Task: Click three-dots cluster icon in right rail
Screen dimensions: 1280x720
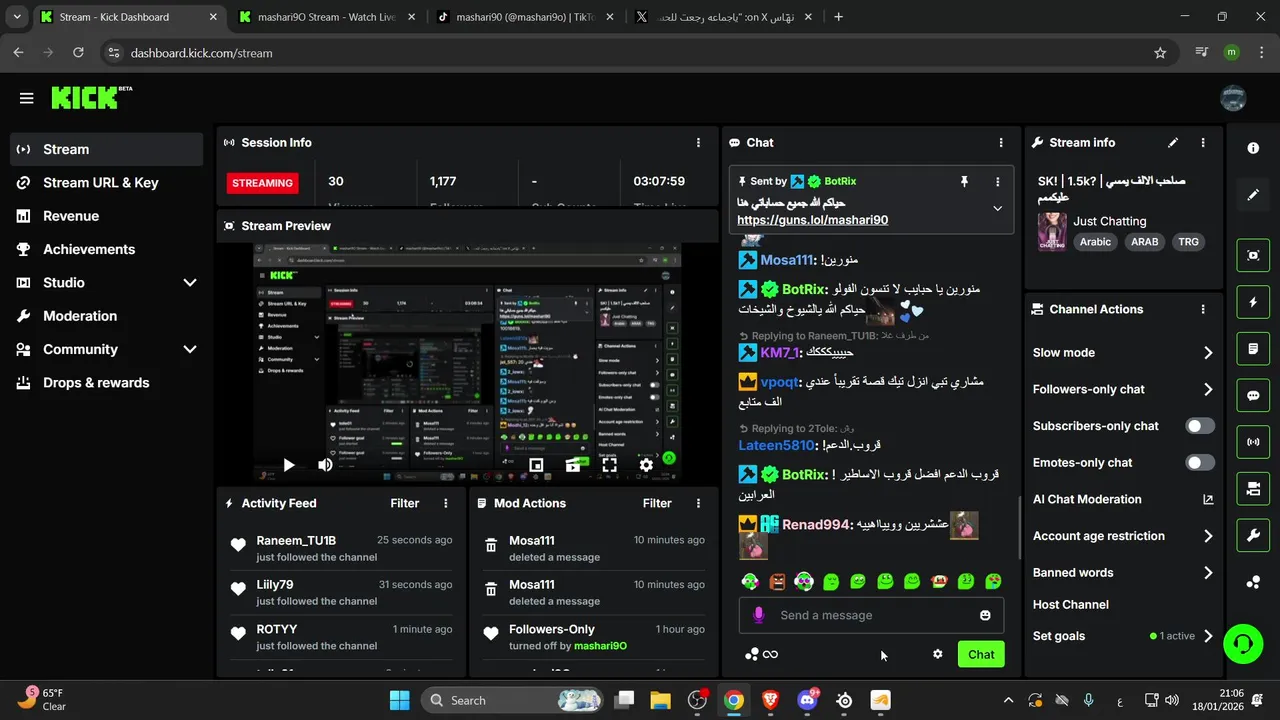Action: [x=1253, y=583]
